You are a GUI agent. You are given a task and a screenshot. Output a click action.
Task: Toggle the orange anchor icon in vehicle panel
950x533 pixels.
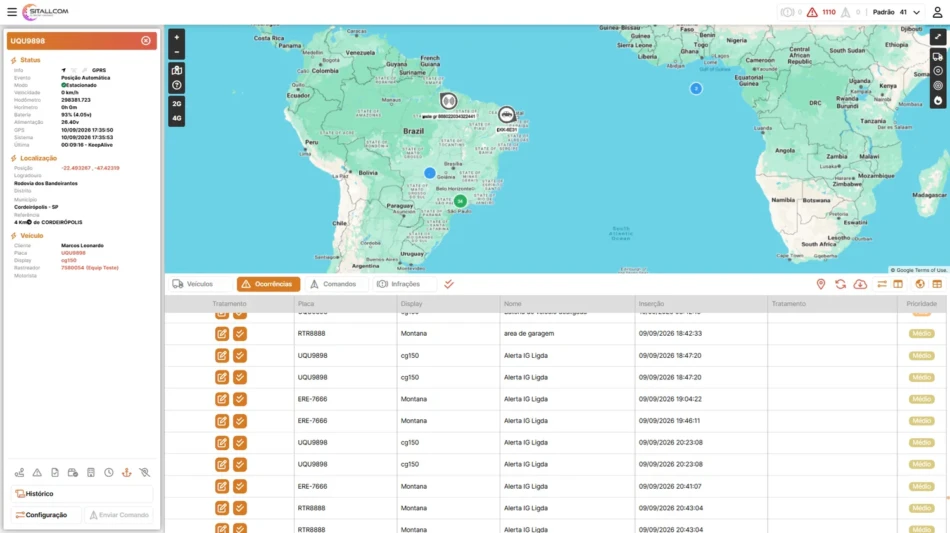127,472
